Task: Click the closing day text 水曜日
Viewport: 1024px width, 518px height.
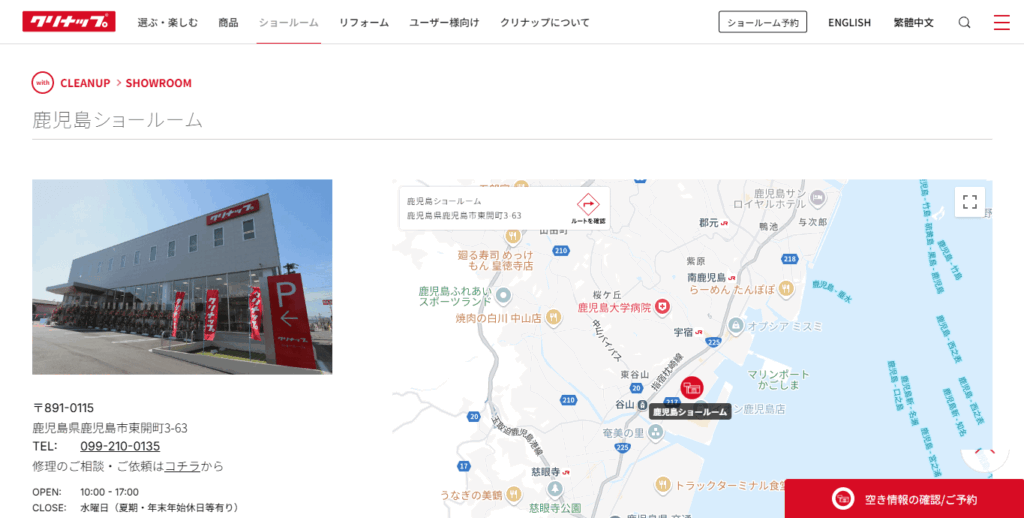Action: (96, 508)
